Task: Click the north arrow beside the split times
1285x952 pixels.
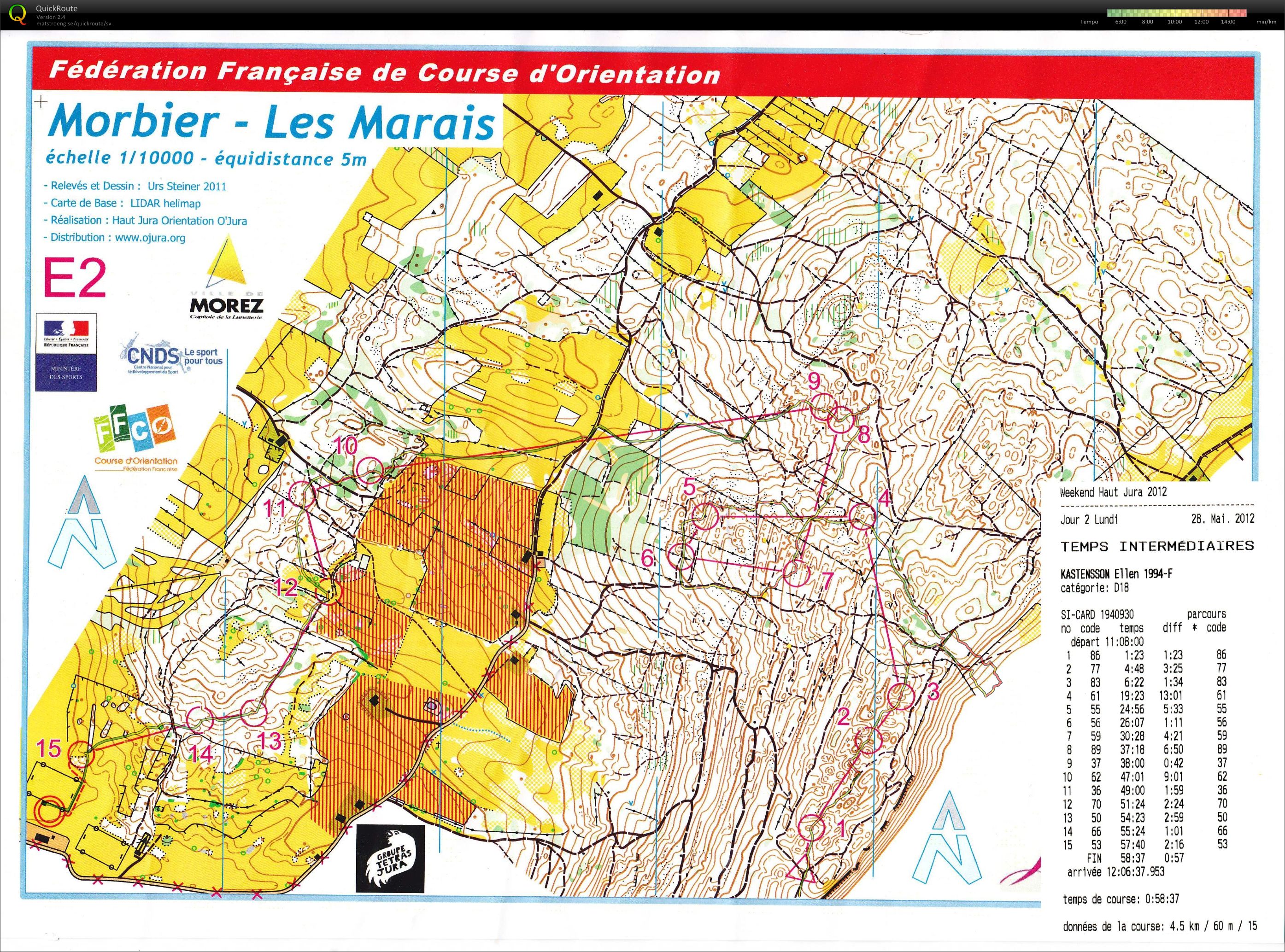Action: tap(947, 838)
